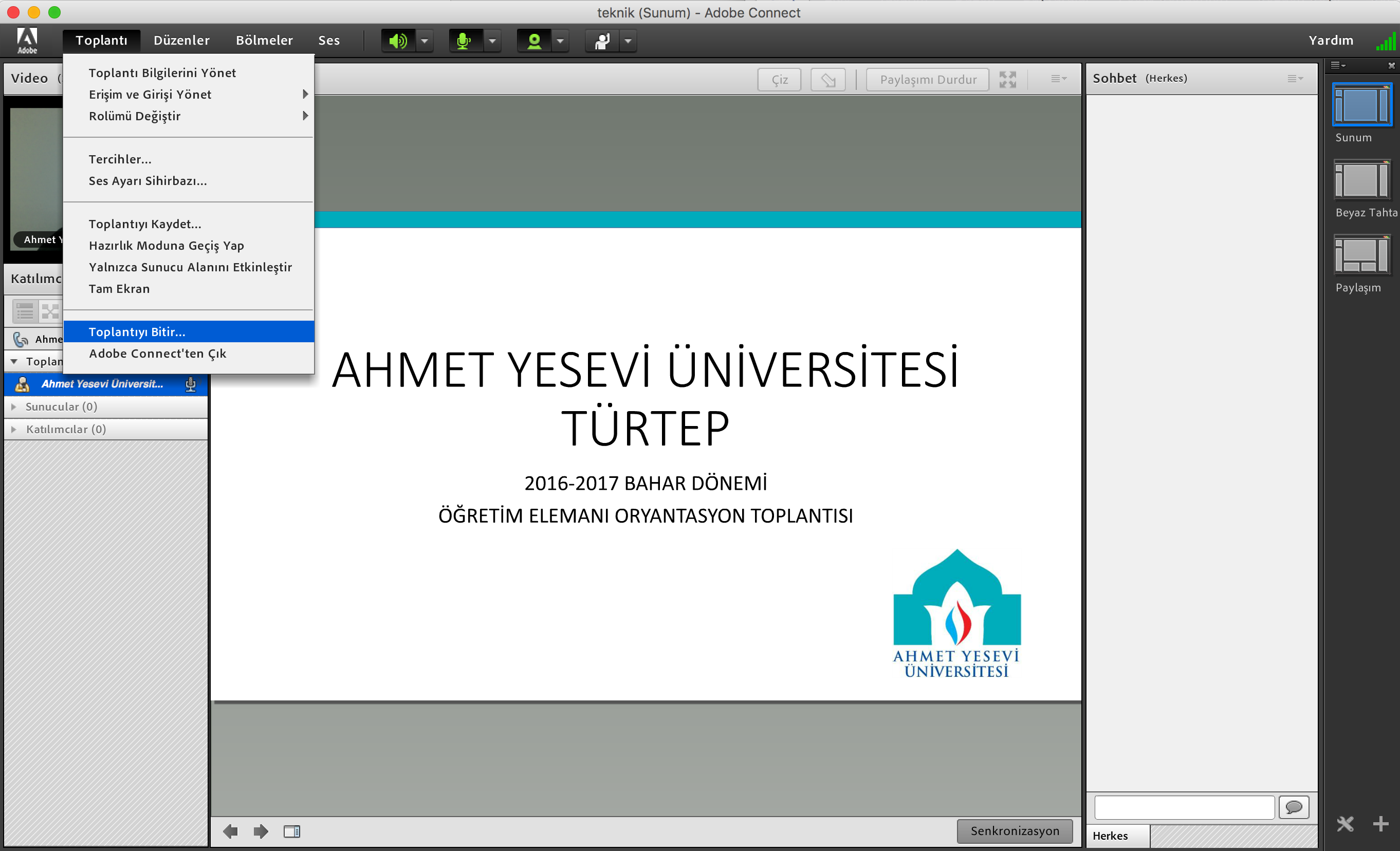Click the phone call icon in attendees pod
Screen dimensions: 1400x851
coord(21,339)
